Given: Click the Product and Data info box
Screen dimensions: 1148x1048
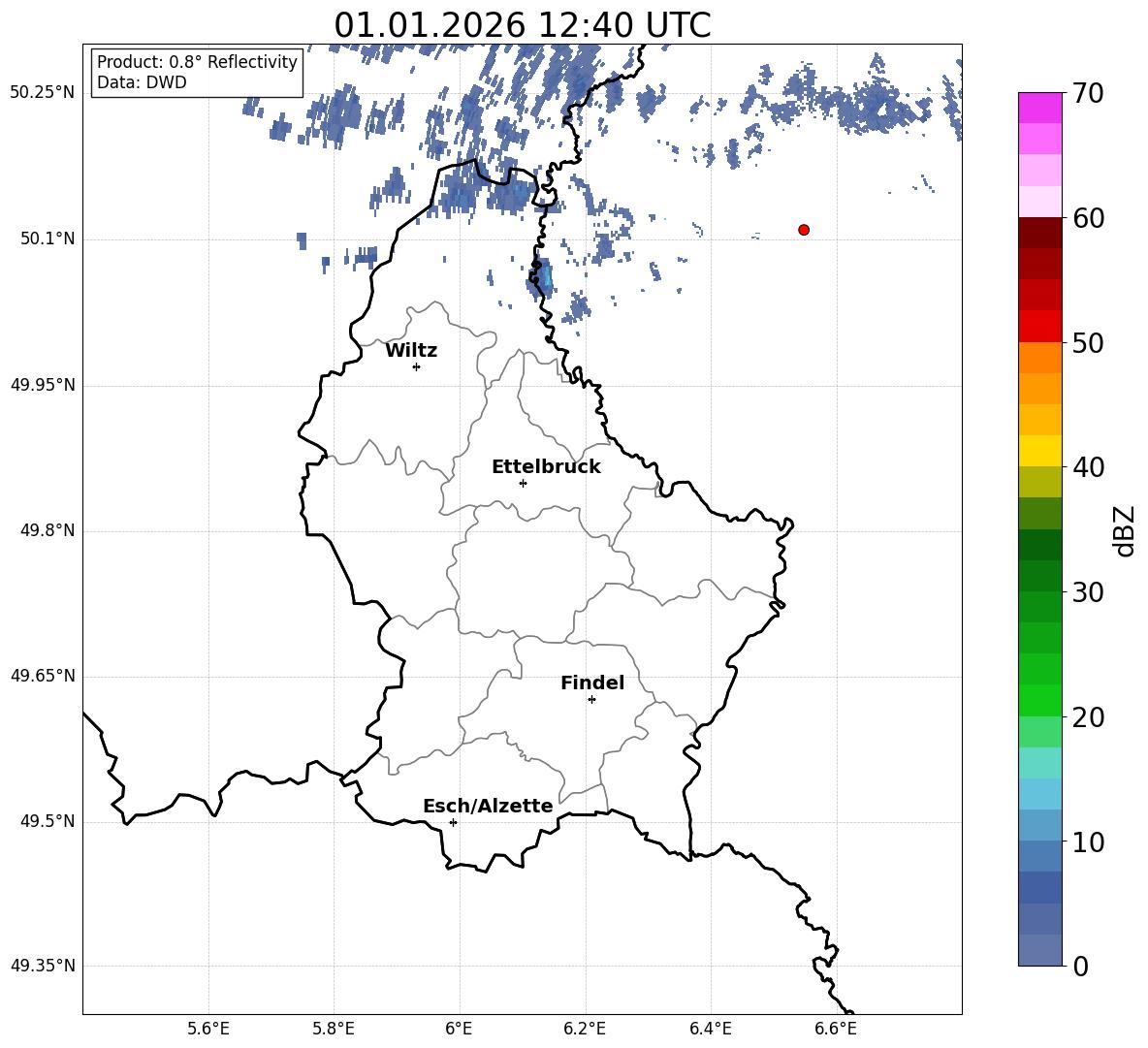Looking at the screenshot, I should click(x=197, y=73).
